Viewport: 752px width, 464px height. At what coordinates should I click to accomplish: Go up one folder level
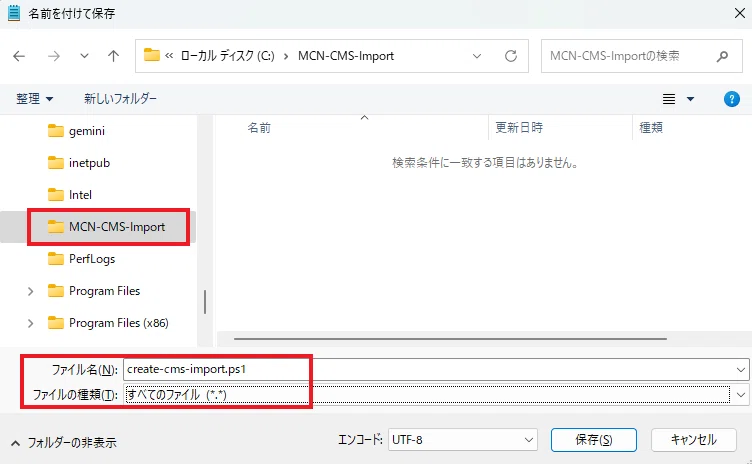113,56
